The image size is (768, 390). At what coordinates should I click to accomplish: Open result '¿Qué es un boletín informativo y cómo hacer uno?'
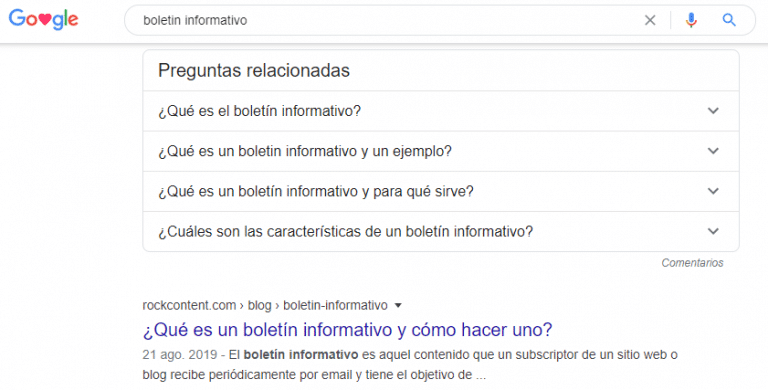point(347,330)
